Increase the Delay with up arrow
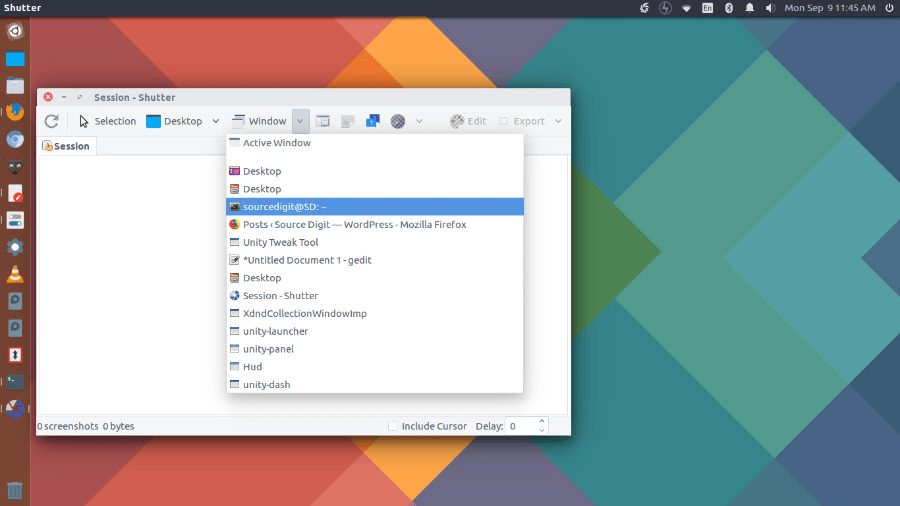Image resolution: width=900 pixels, height=506 pixels. pyautogui.click(x=542, y=422)
